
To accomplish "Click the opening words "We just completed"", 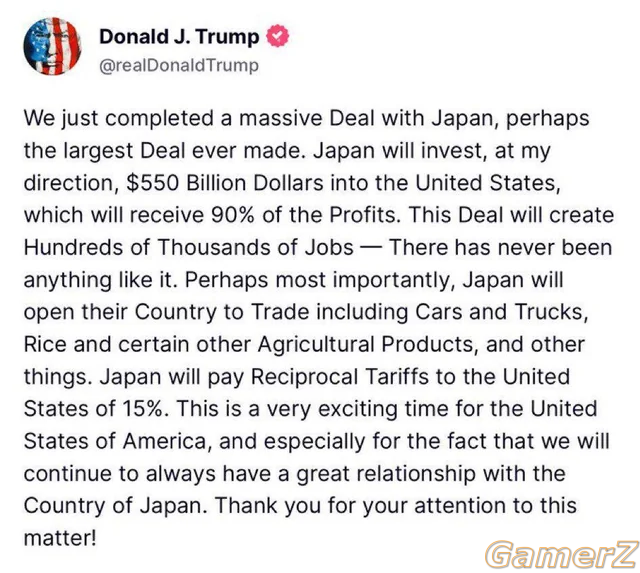I will (119, 119).
